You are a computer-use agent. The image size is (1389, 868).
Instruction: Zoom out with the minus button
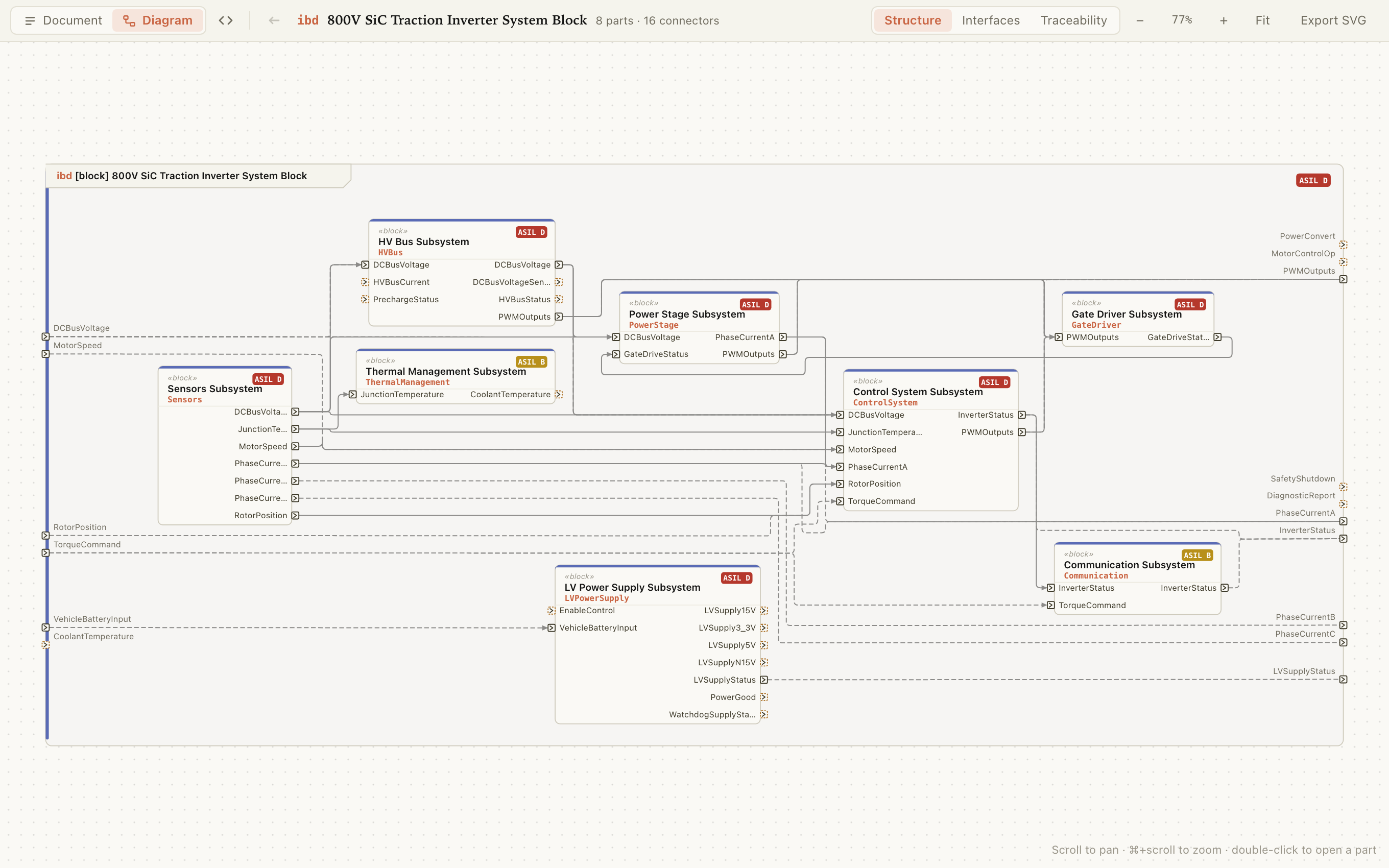[x=1140, y=20]
